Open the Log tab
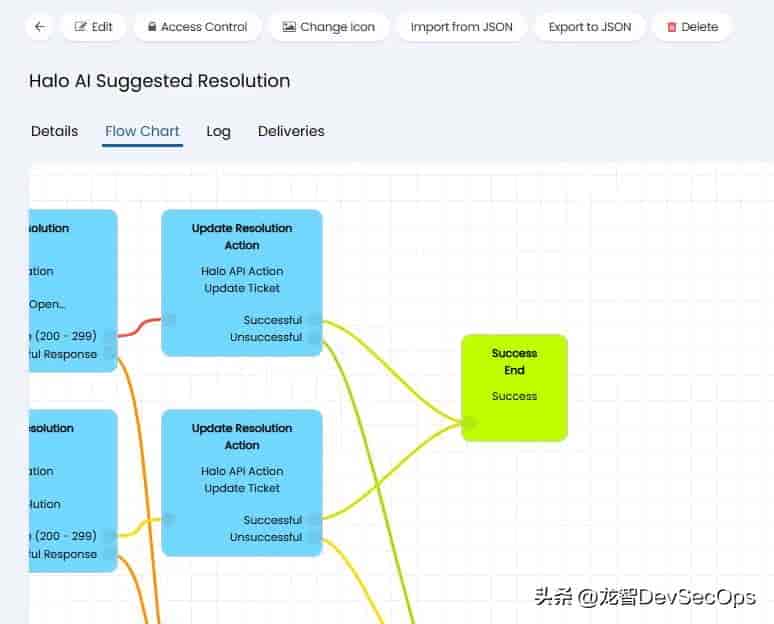Viewport: 774px width, 624px height. pyautogui.click(x=218, y=131)
